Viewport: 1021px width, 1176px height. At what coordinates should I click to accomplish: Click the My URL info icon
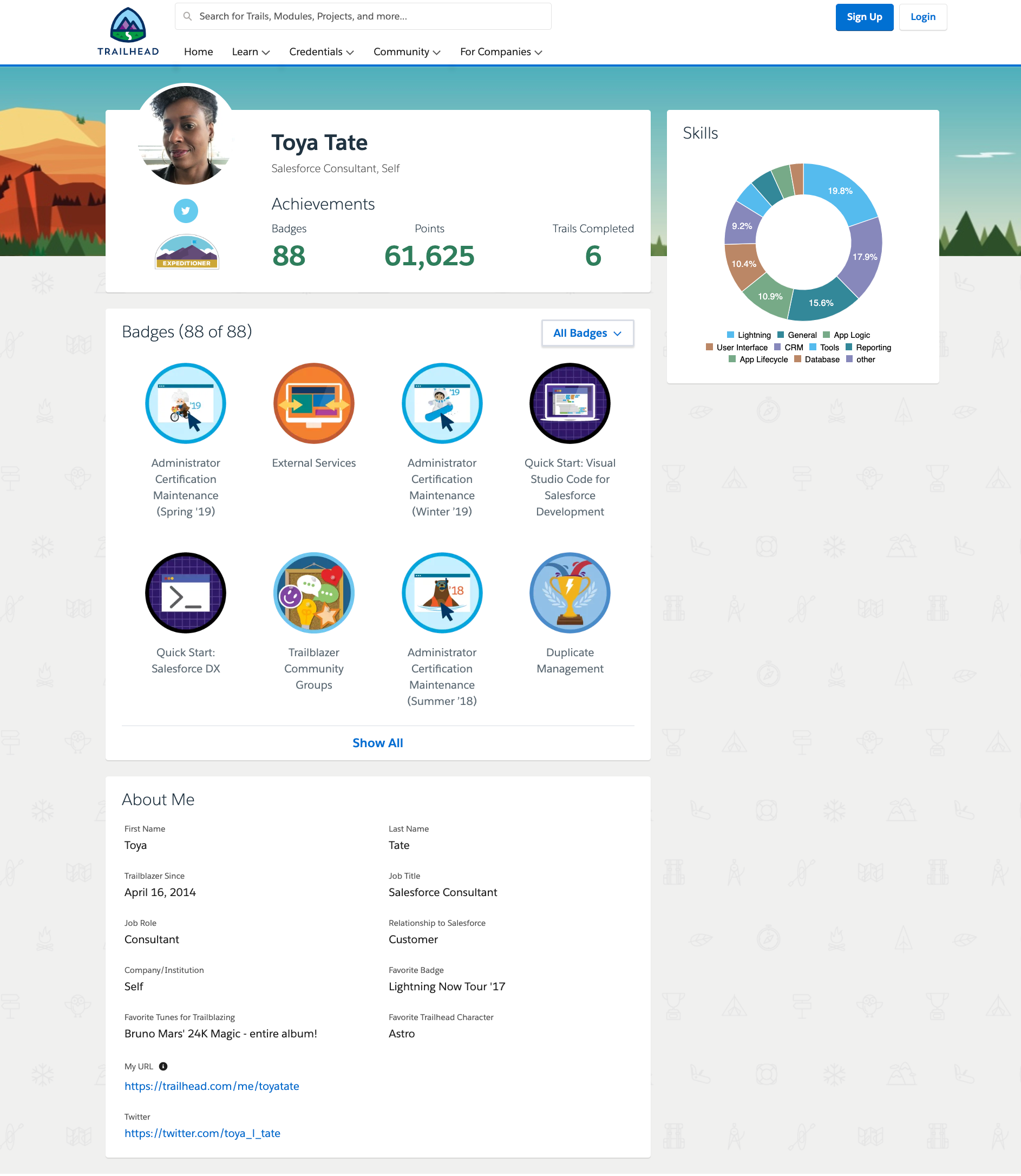click(163, 1067)
